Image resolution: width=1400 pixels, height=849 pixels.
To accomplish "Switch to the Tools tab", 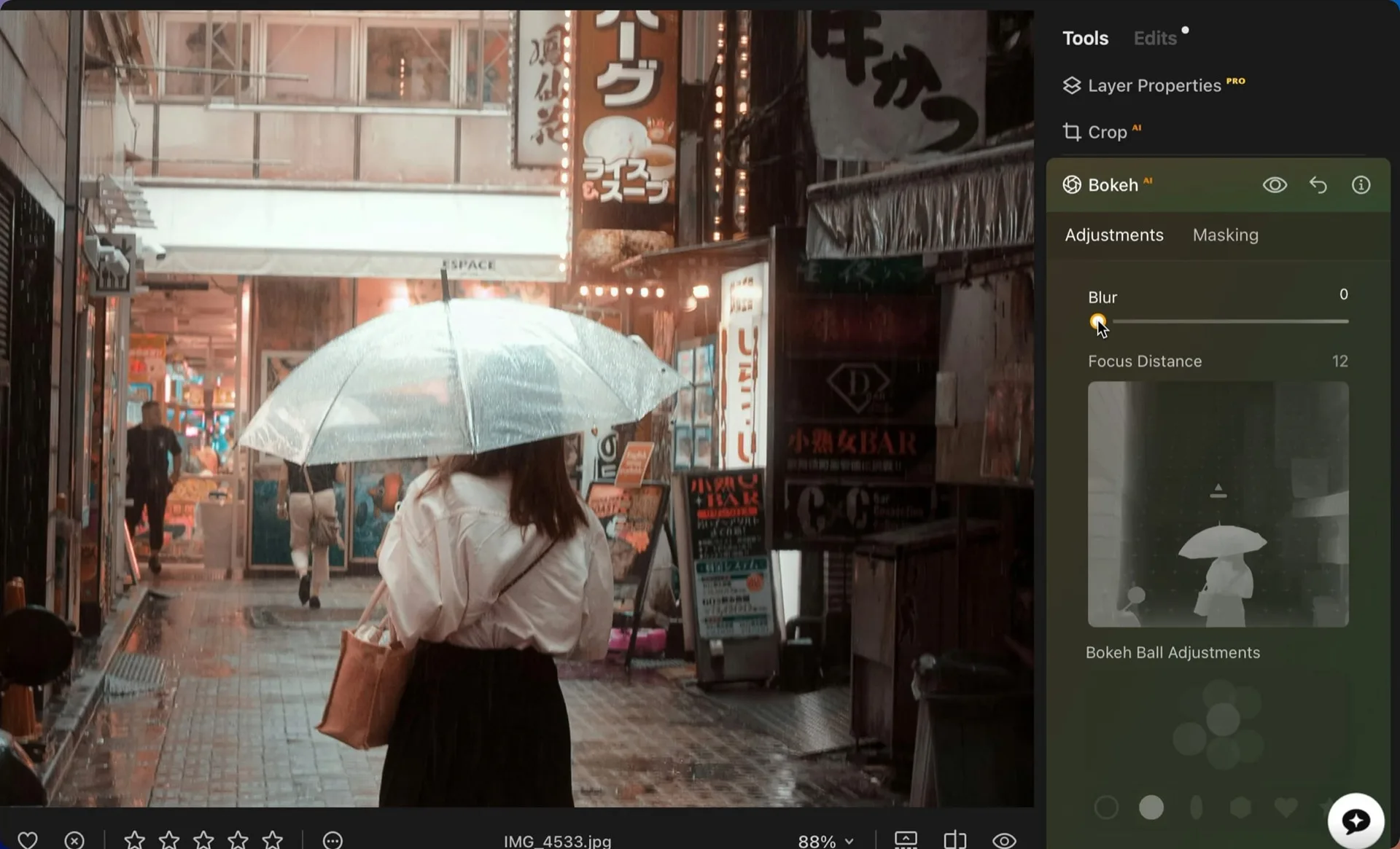I will [1085, 38].
